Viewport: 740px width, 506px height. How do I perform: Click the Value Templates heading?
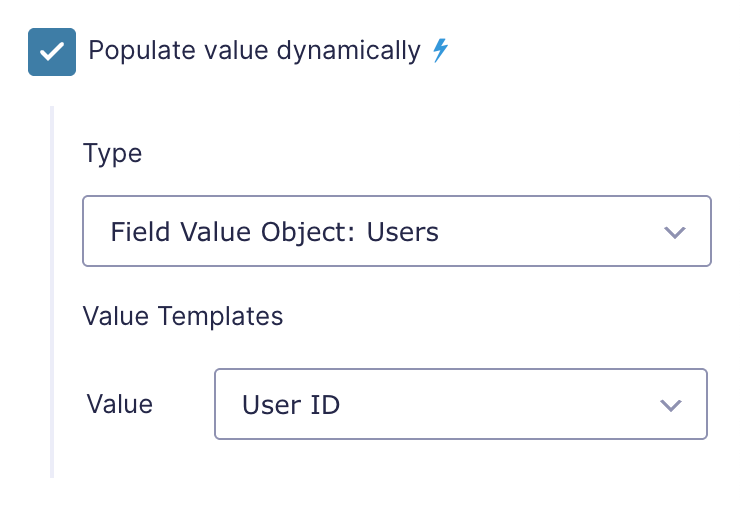click(x=183, y=316)
